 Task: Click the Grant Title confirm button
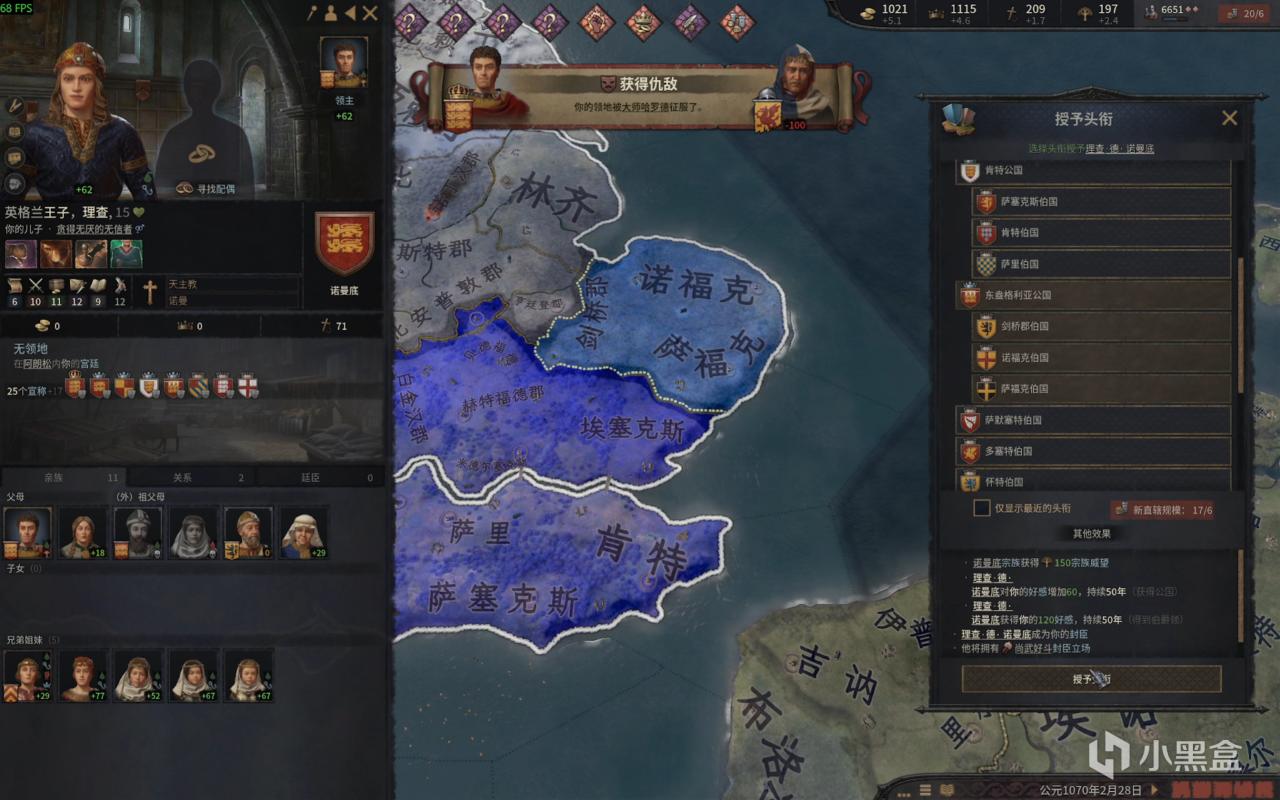pyautogui.click(x=1092, y=679)
